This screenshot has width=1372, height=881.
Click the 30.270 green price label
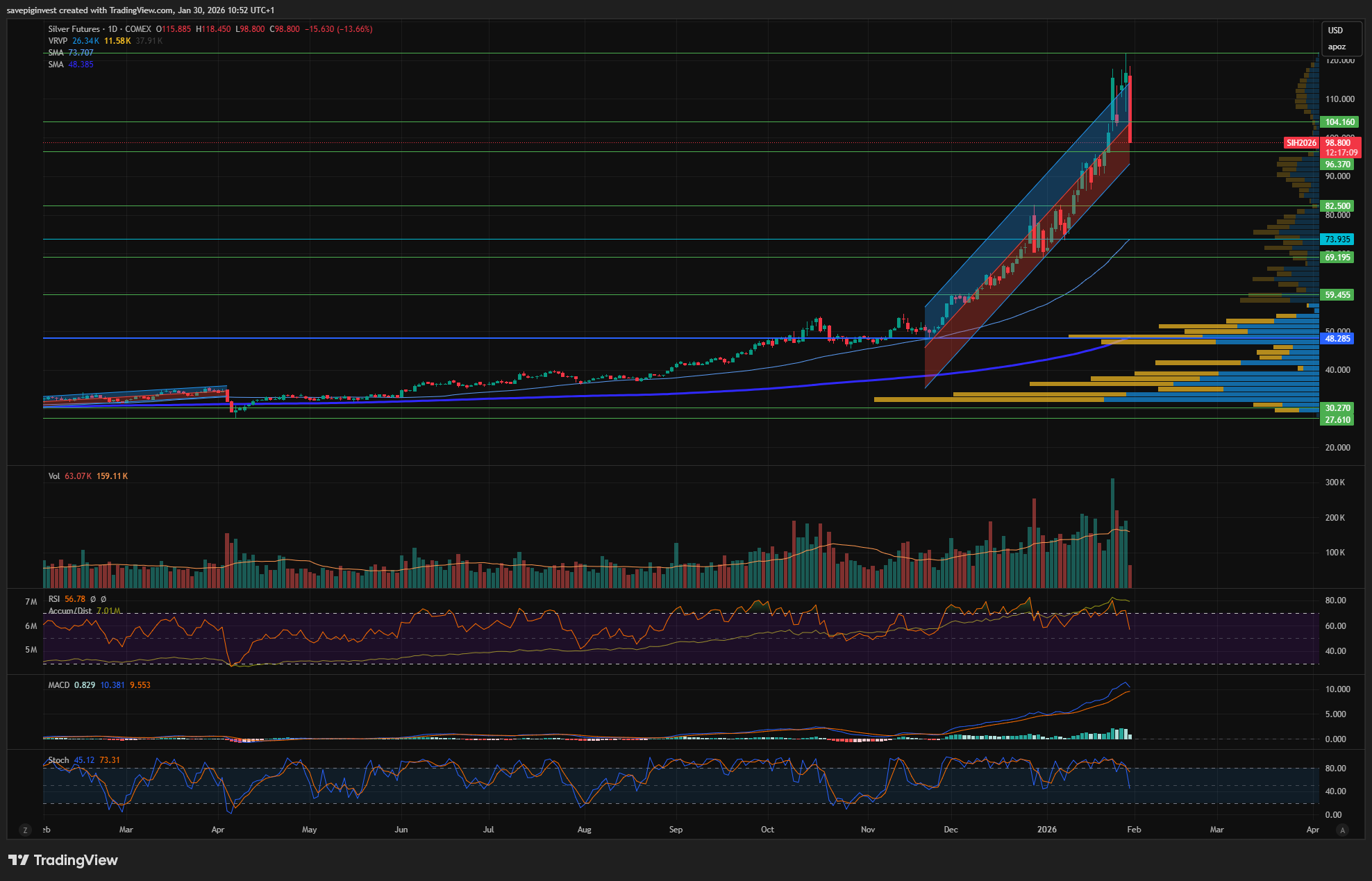(1337, 408)
